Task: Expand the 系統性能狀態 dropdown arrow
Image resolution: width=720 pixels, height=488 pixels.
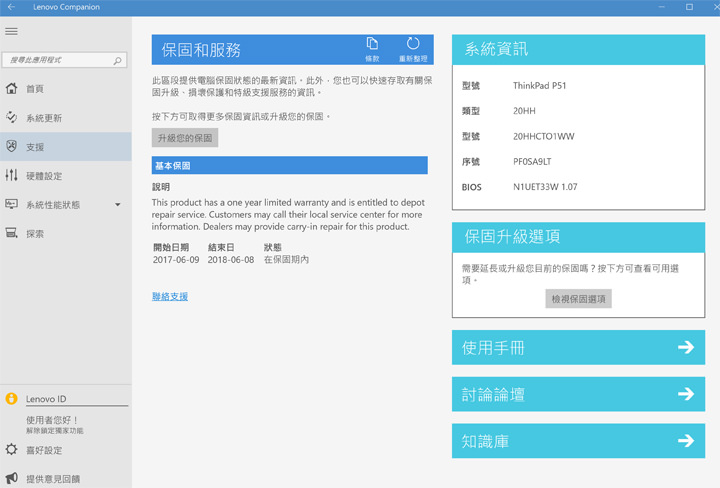Action: 118,205
